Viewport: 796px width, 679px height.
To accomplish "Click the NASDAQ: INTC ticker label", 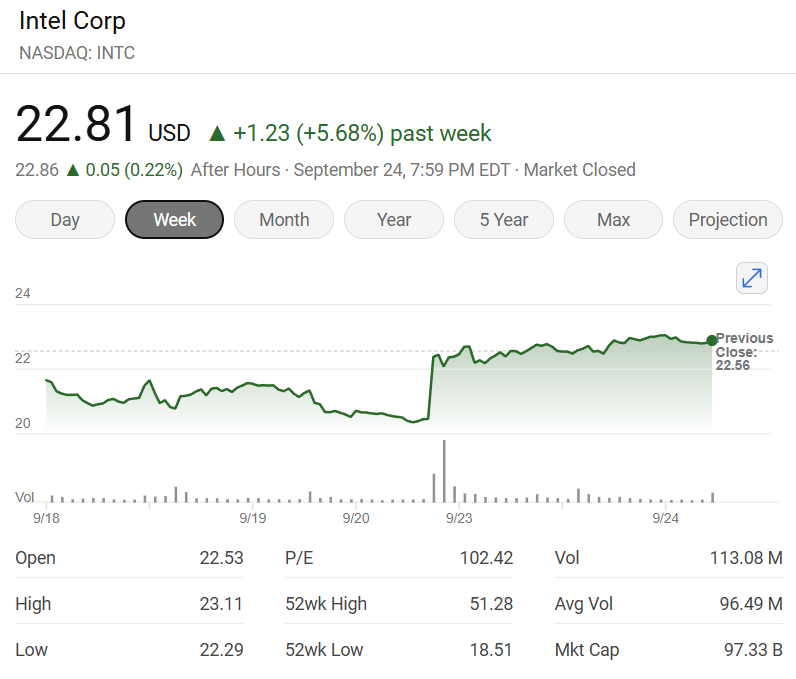I will pyautogui.click(x=77, y=53).
